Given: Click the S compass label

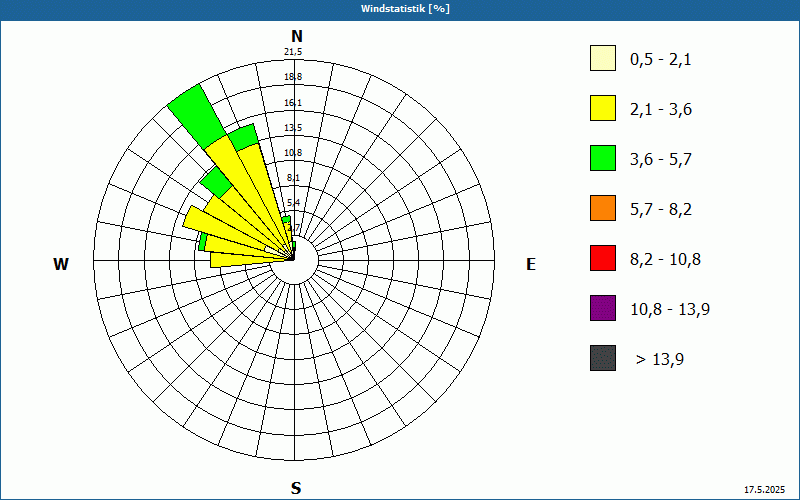Looking at the screenshot, I should point(296,488).
